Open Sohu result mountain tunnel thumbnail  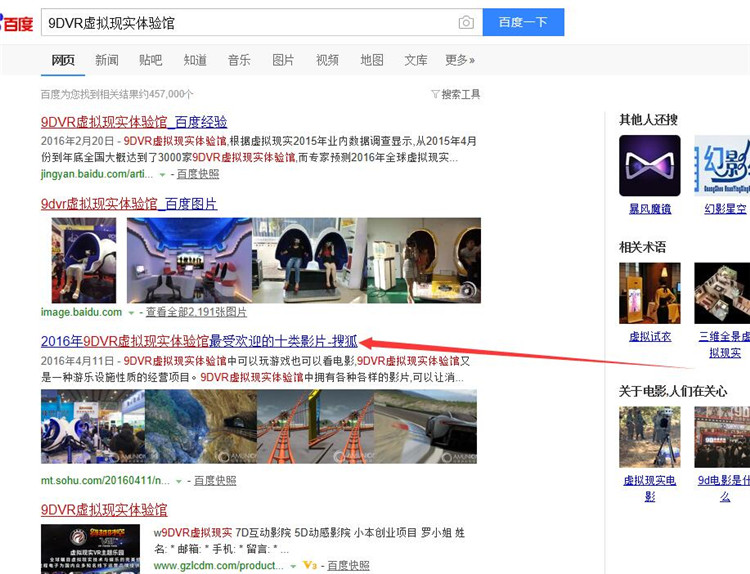(x=201, y=427)
